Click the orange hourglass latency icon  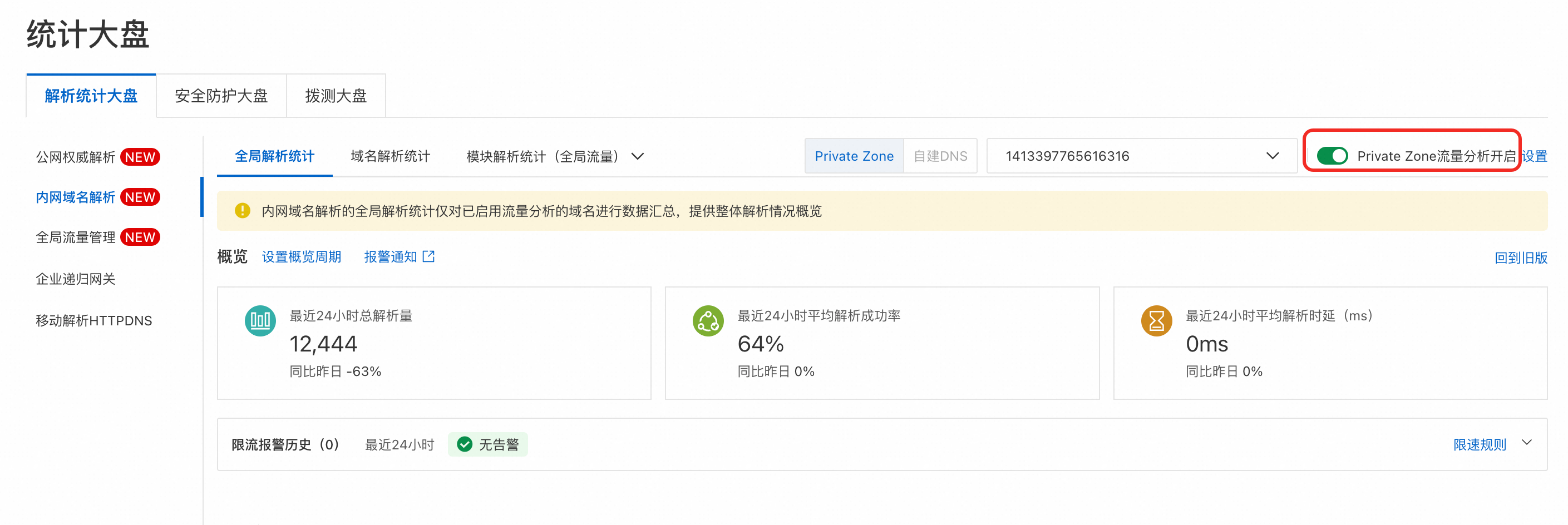(1156, 320)
